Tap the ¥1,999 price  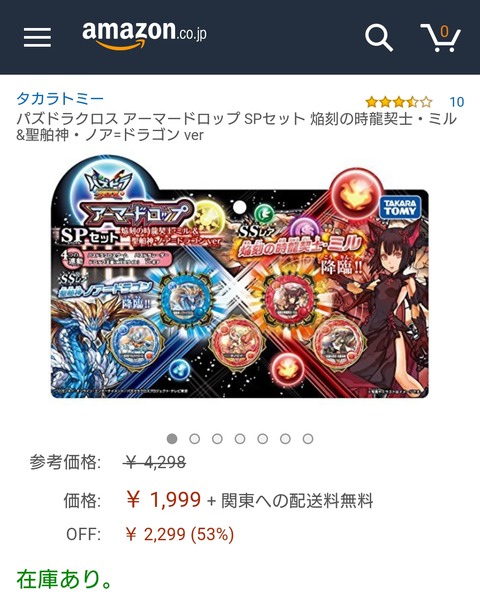coord(163,500)
